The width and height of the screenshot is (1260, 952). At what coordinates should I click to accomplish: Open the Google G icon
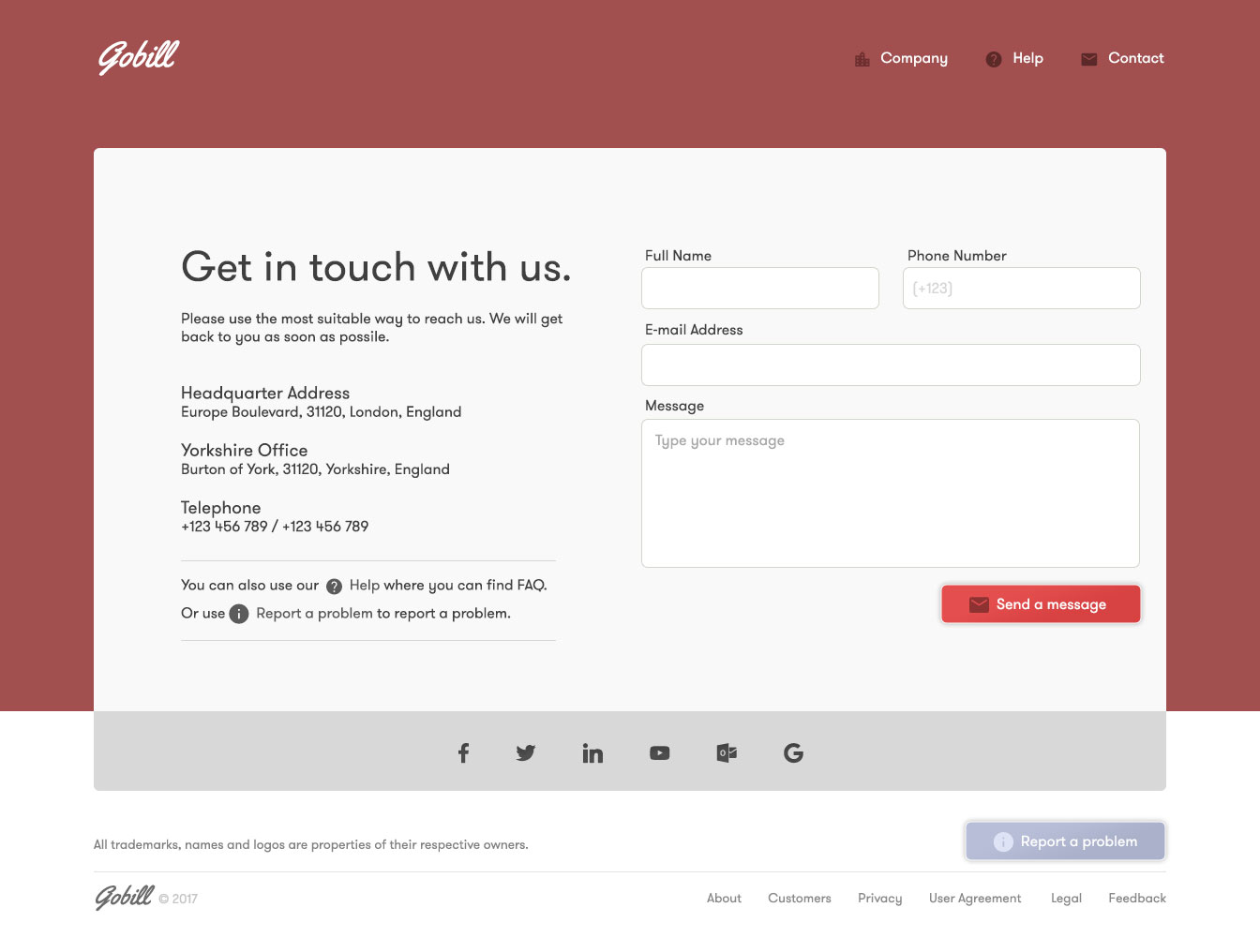[x=793, y=752]
